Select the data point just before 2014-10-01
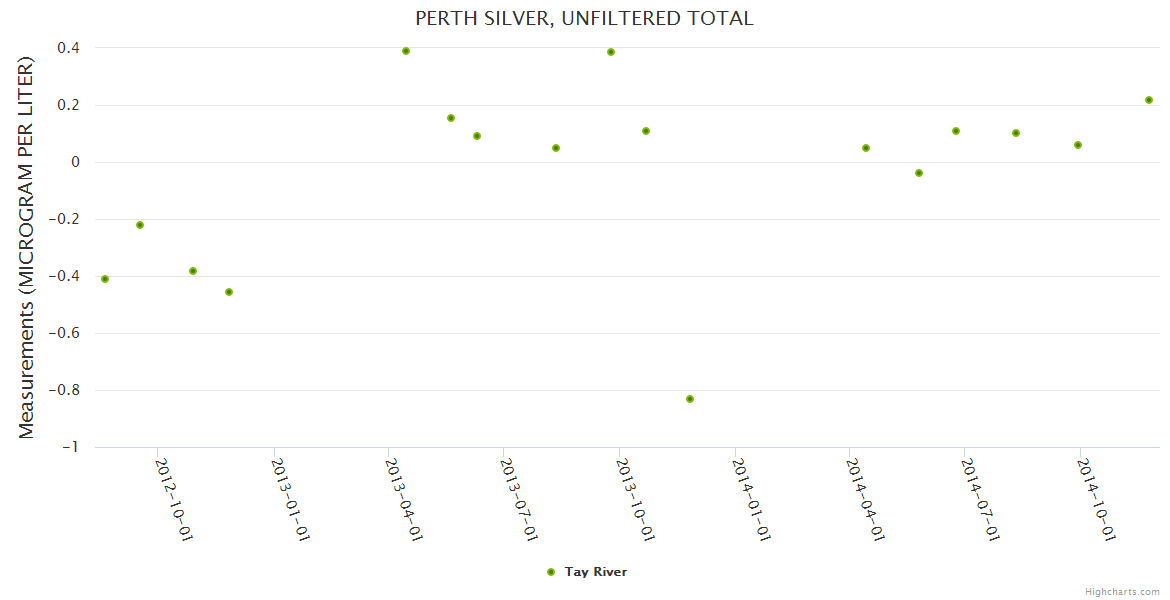 click(x=1078, y=145)
